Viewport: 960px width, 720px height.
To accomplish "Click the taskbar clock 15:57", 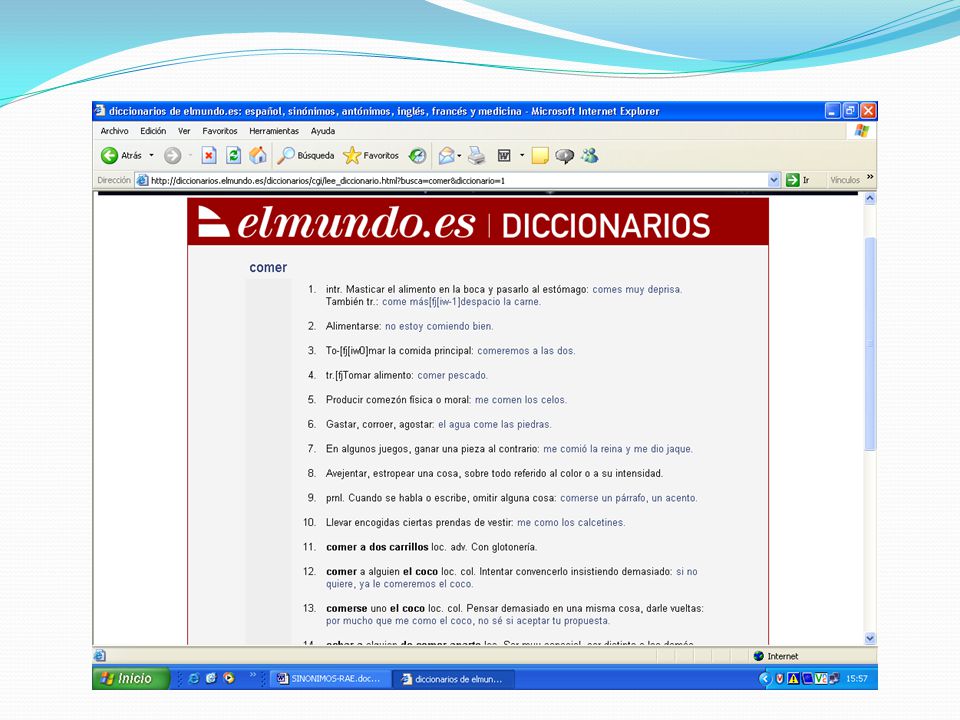I will [x=857, y=679].
